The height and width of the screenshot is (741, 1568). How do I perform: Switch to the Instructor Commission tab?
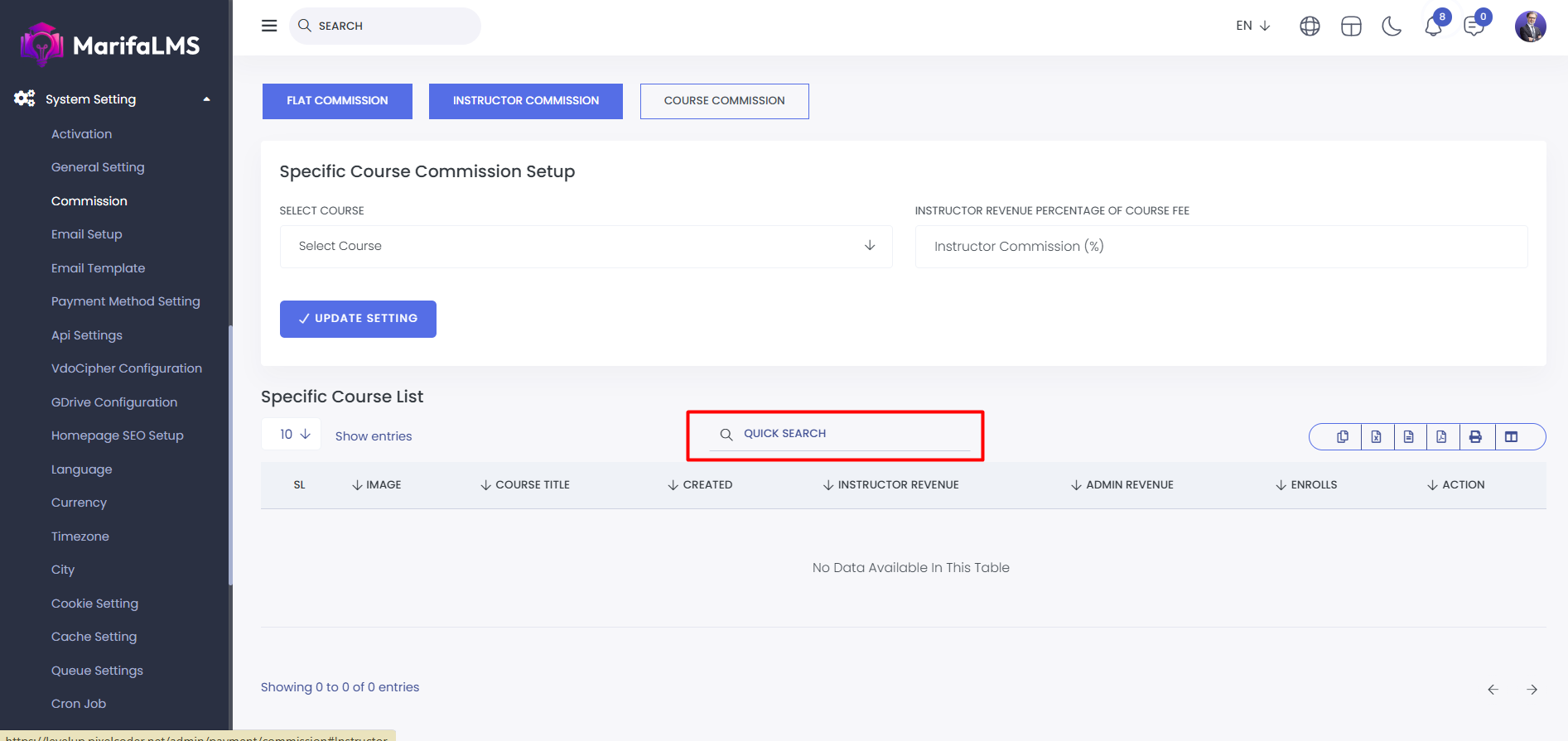[525, 101]
